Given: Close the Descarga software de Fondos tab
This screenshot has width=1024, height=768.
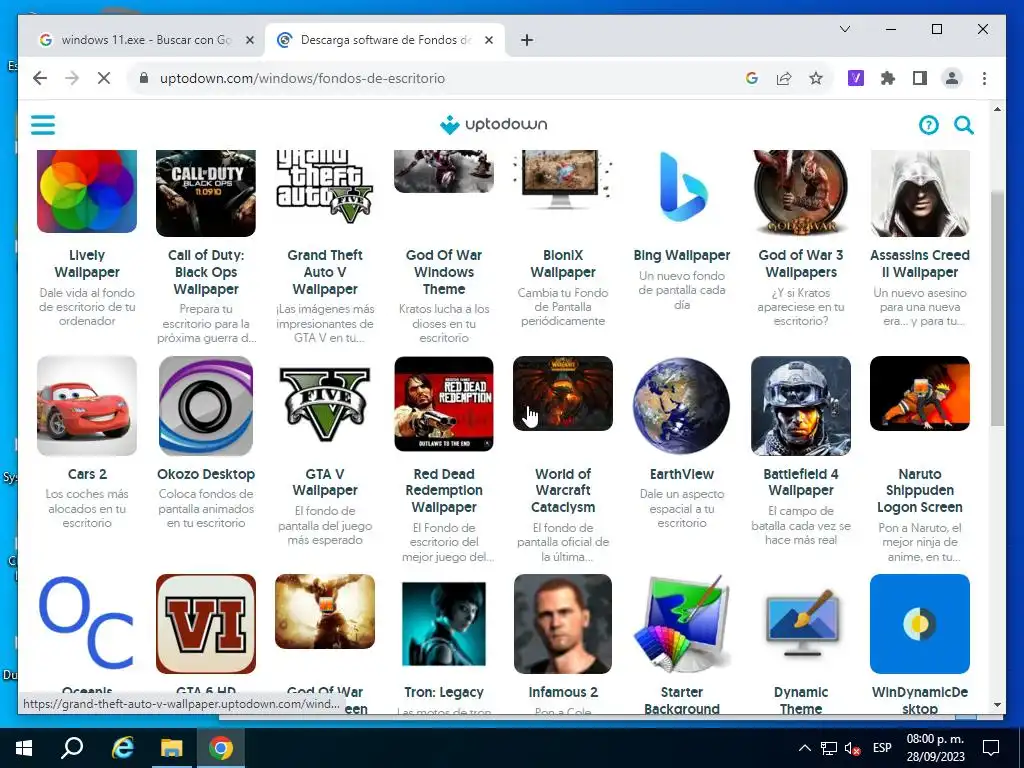Looking at the screenshot, I should pyautogui.click(x=488, y=40).
